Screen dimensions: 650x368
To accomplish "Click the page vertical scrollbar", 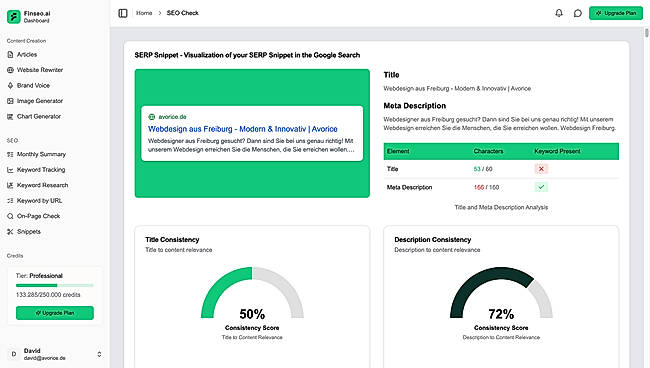I will click(646, 33).
